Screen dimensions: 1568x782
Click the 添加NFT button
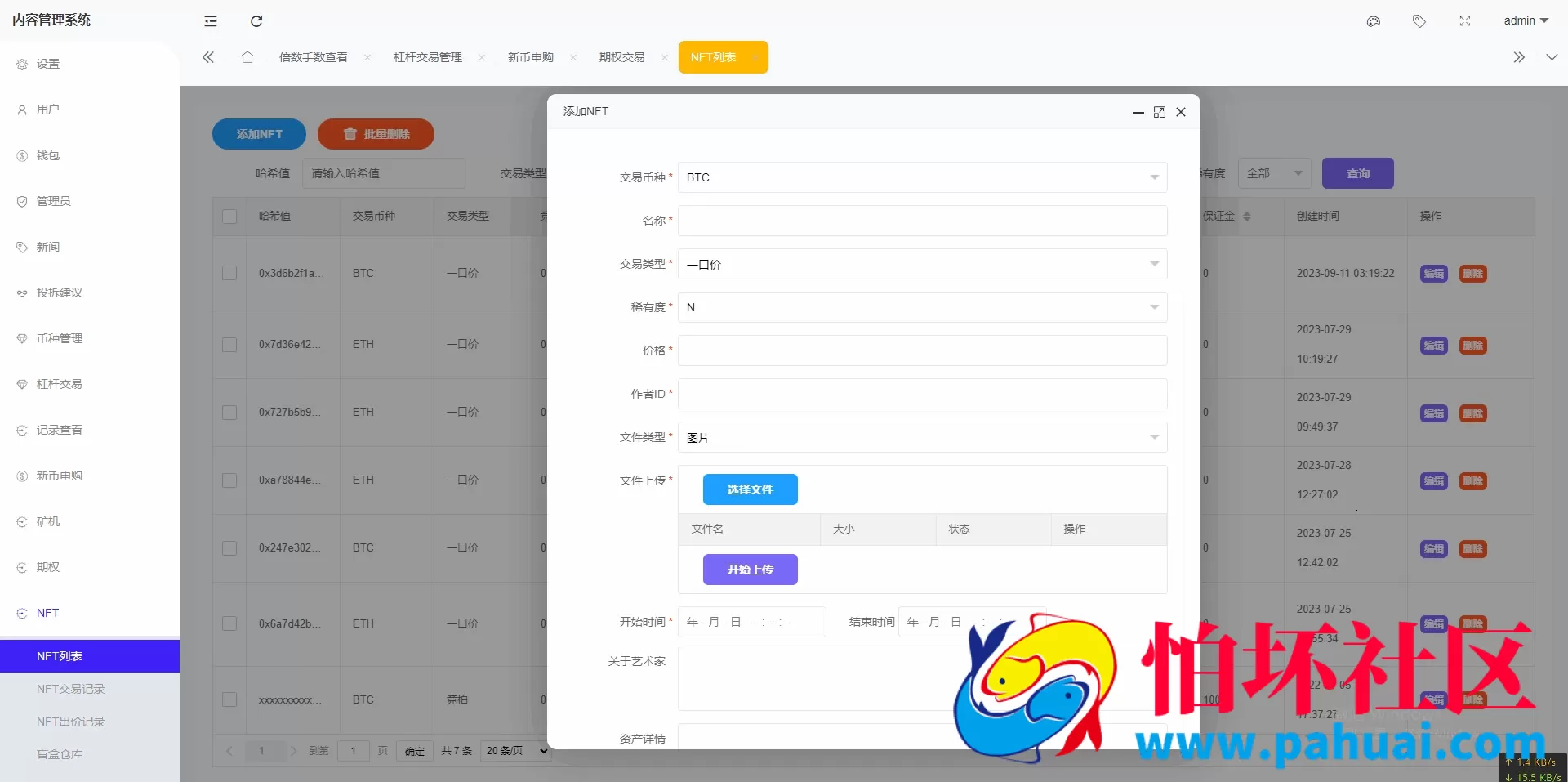point(259,134)
